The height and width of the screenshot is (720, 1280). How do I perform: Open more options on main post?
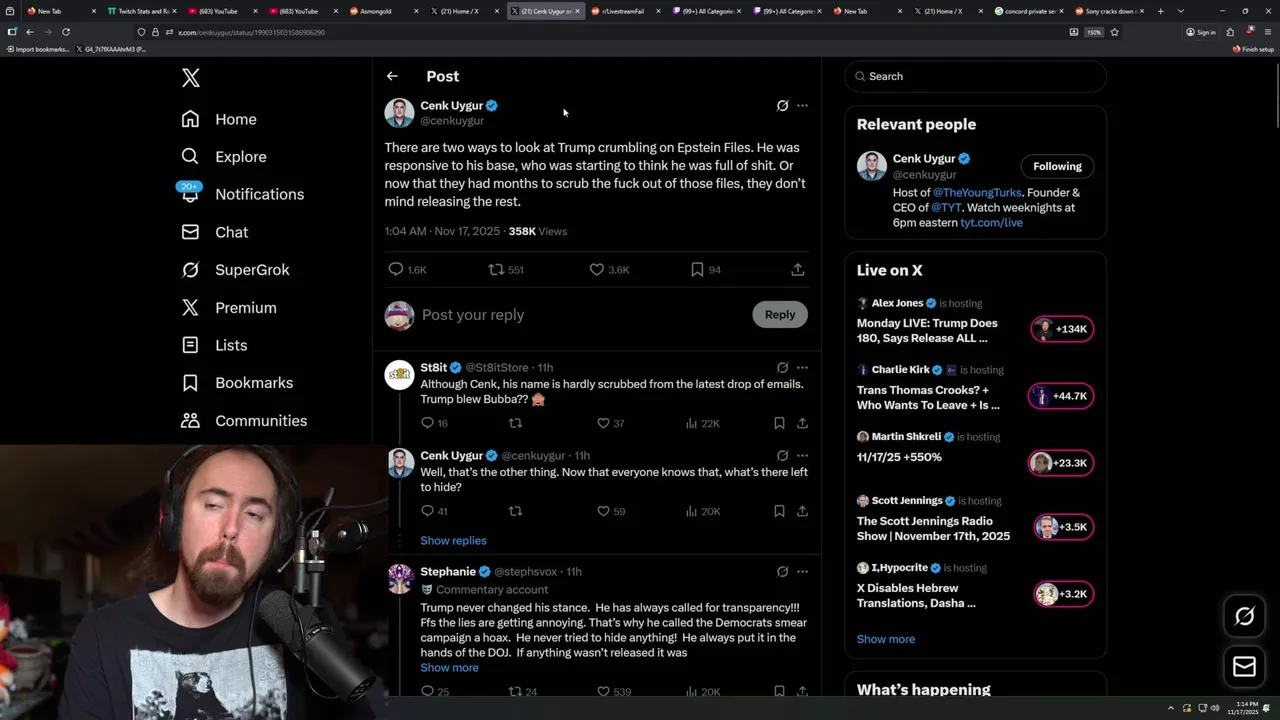click(802, 105)
